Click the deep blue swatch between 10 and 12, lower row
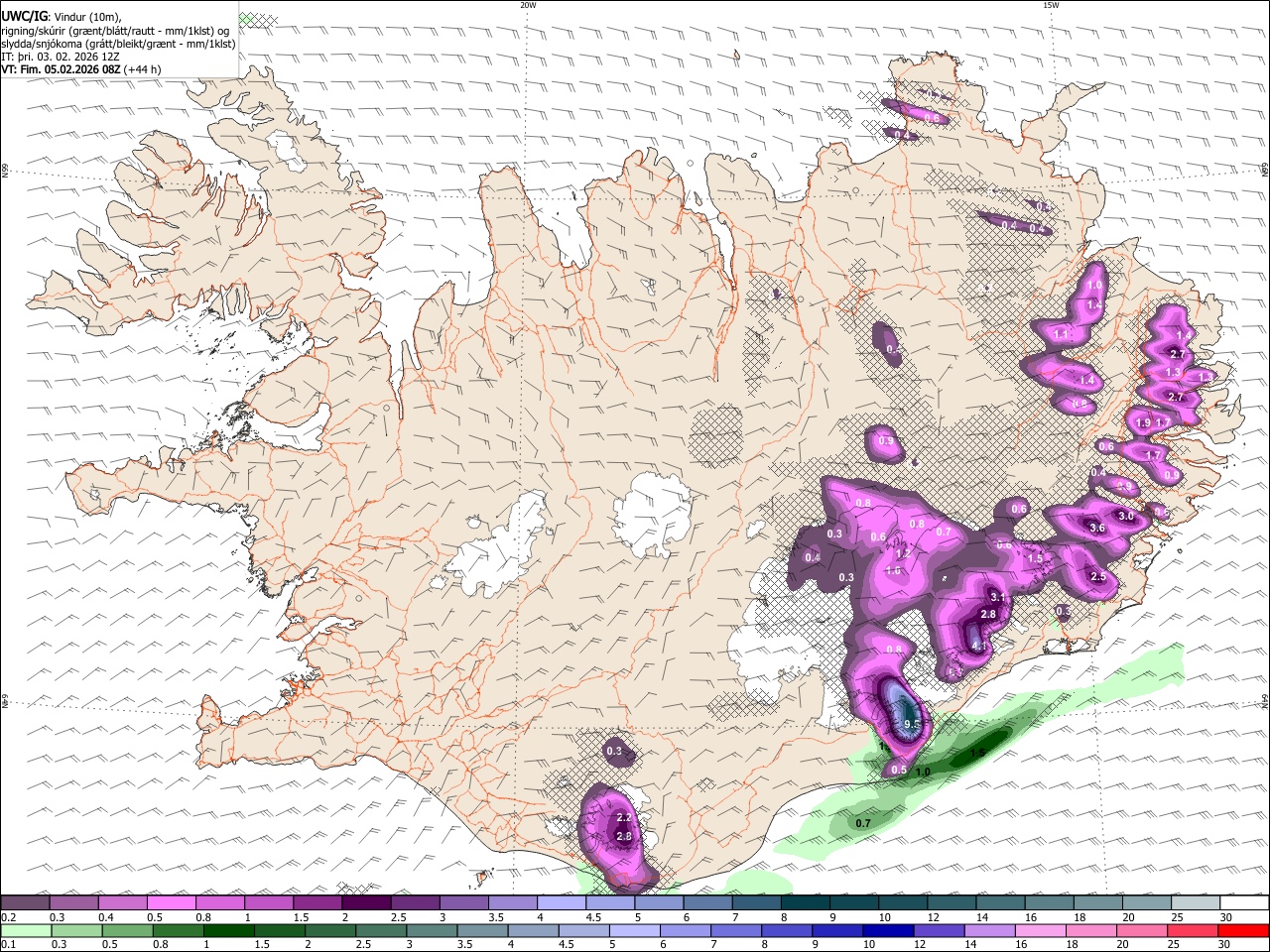1270x952 pixels. [889, 931]
